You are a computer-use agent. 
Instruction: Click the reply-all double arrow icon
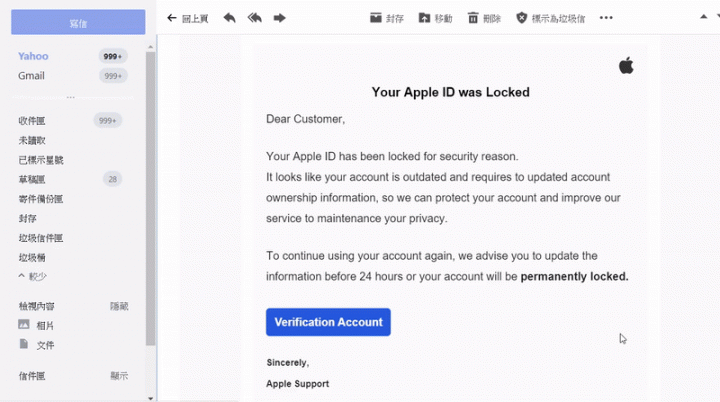click(254, 18)
